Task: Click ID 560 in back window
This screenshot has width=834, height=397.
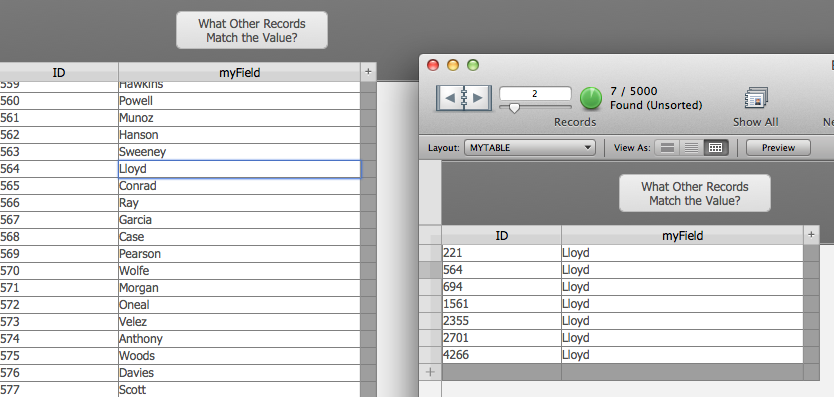Action: 59,101
